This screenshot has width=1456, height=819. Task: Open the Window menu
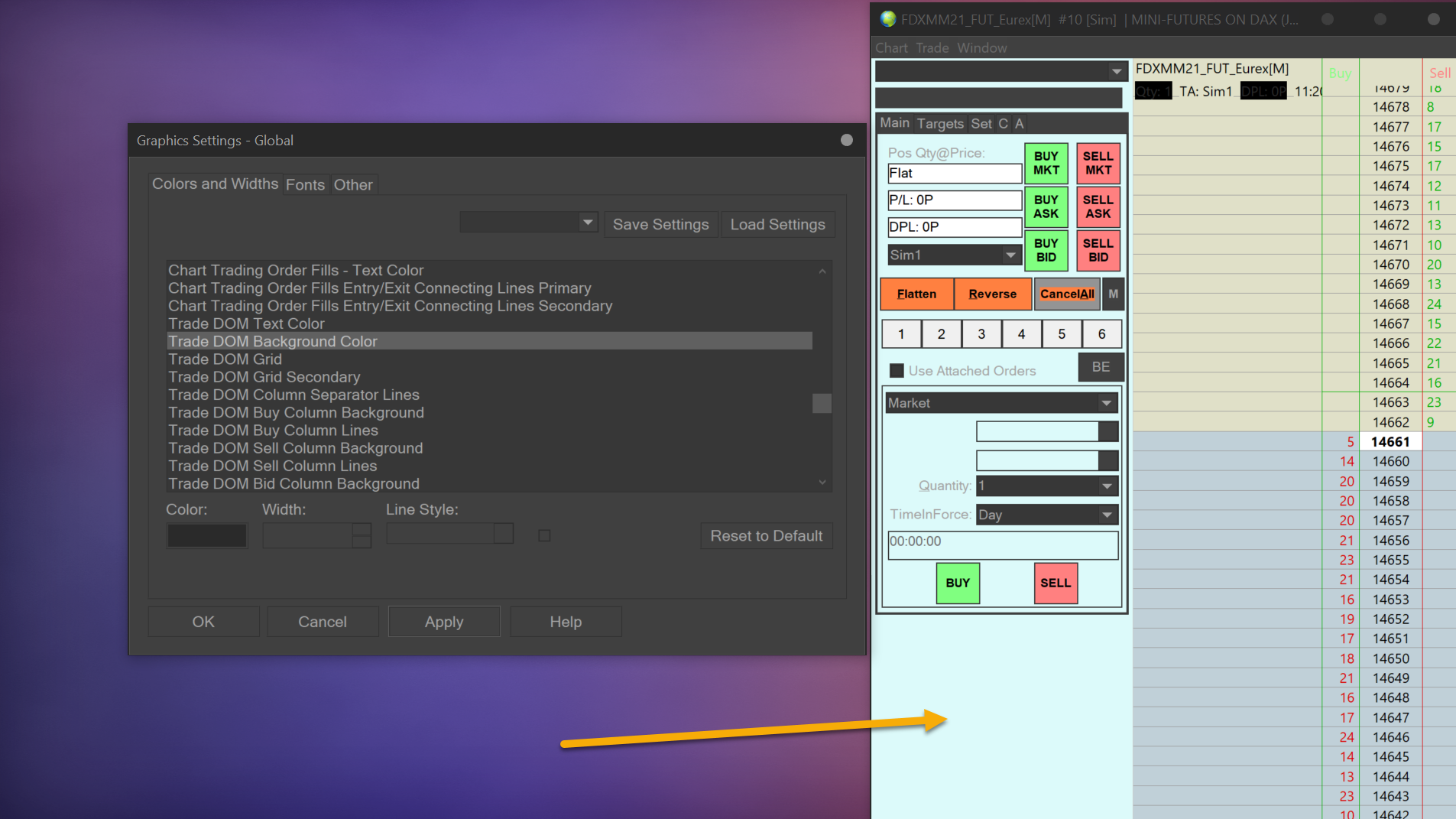click(982, 47)
